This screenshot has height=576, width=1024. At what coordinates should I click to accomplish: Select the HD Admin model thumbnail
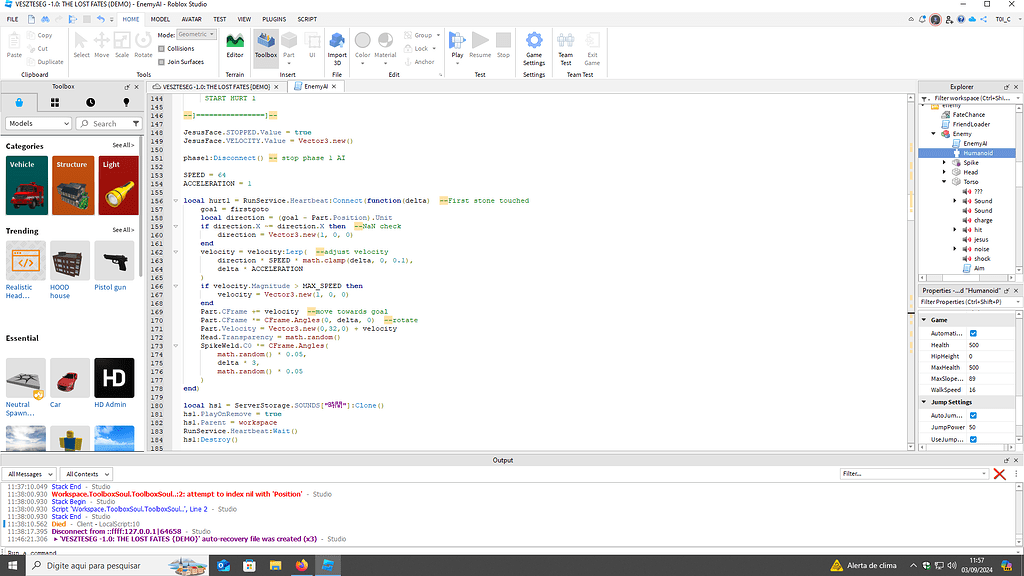[114, 378]
